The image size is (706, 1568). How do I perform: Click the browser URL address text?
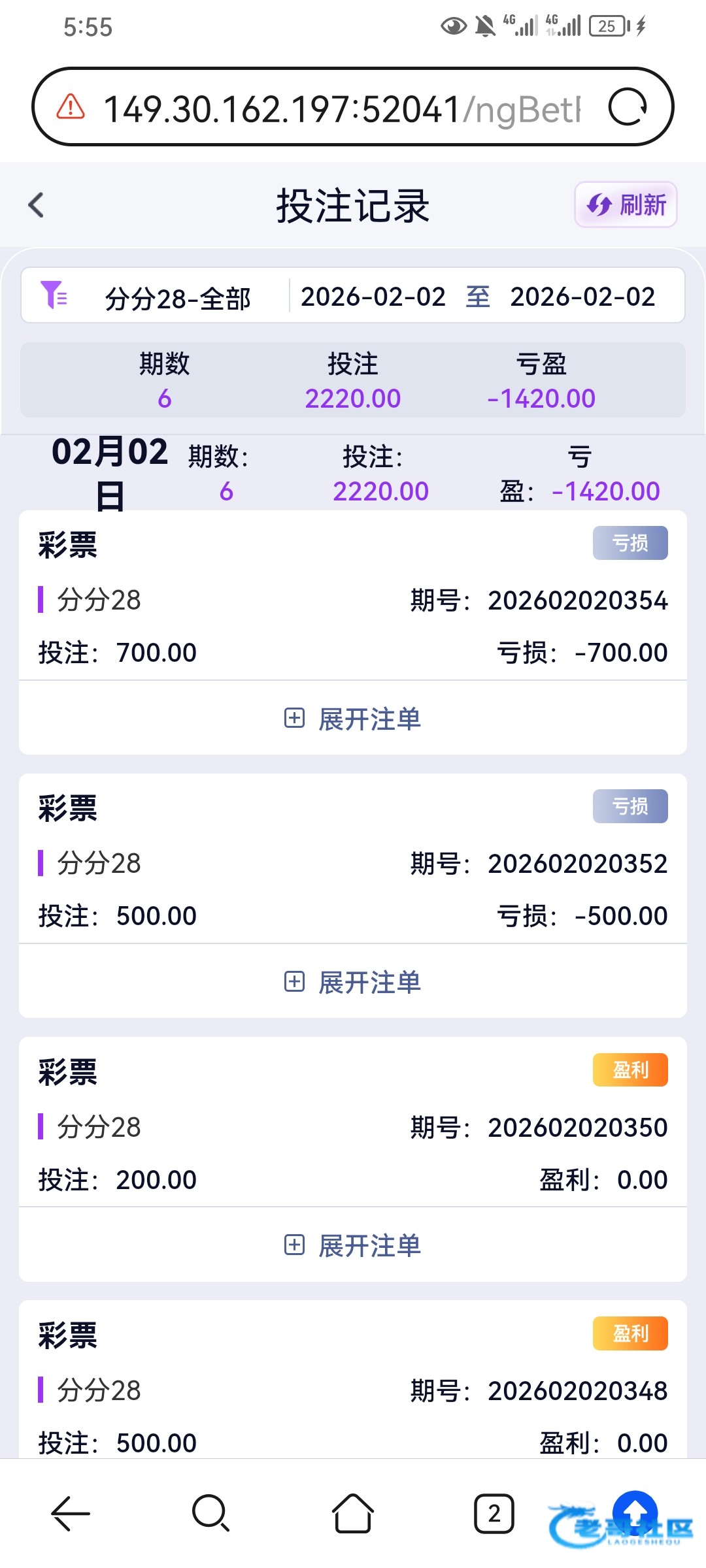[340, 108]
